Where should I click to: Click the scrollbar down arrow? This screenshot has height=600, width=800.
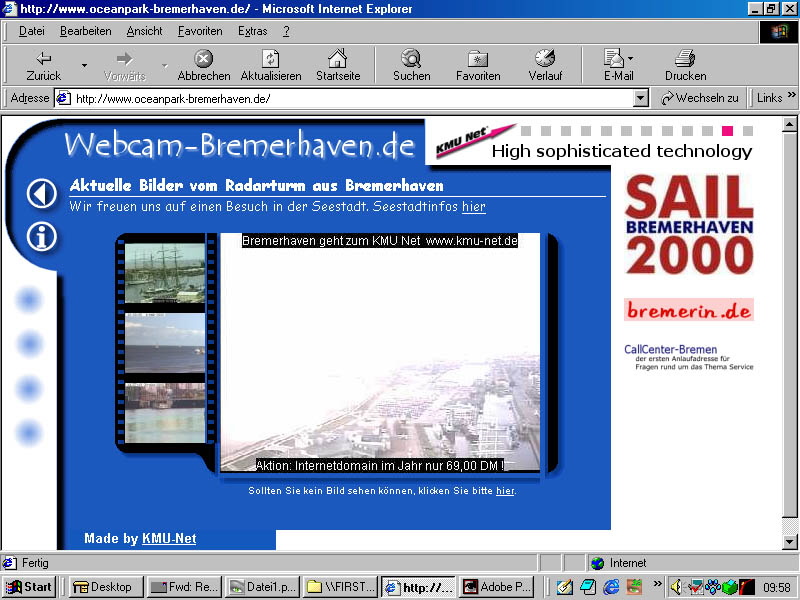789,542
